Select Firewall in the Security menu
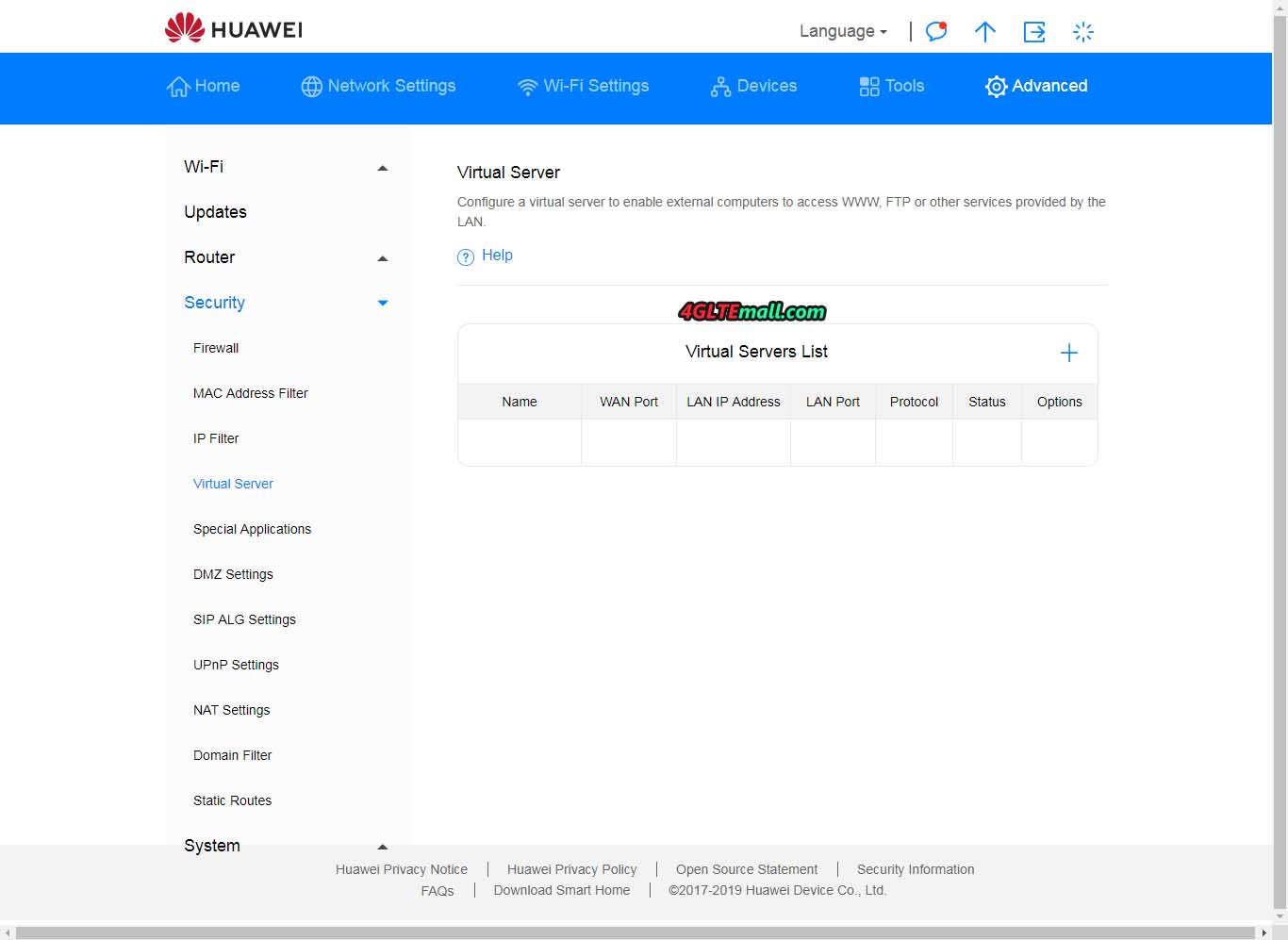Viewport: 1288px width, 940px height. coord(216,348)
